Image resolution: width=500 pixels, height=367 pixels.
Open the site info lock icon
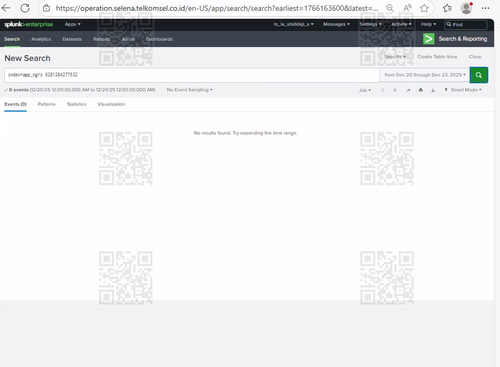(x=47, y=8)
